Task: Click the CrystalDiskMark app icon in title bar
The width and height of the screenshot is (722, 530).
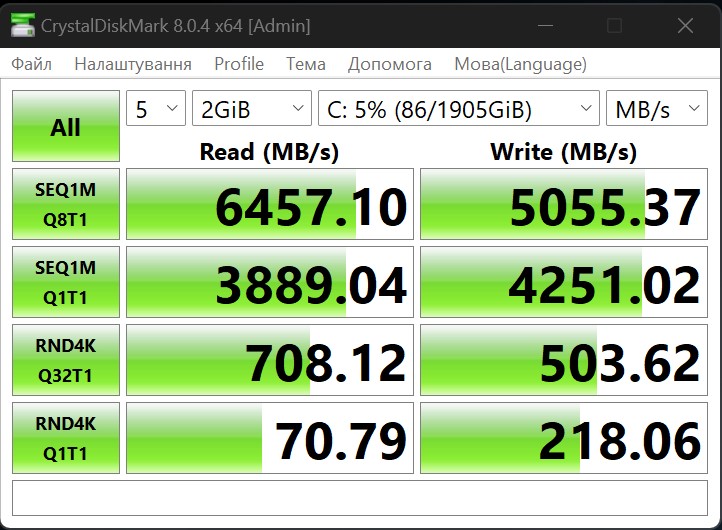Action: coord(22,25)
